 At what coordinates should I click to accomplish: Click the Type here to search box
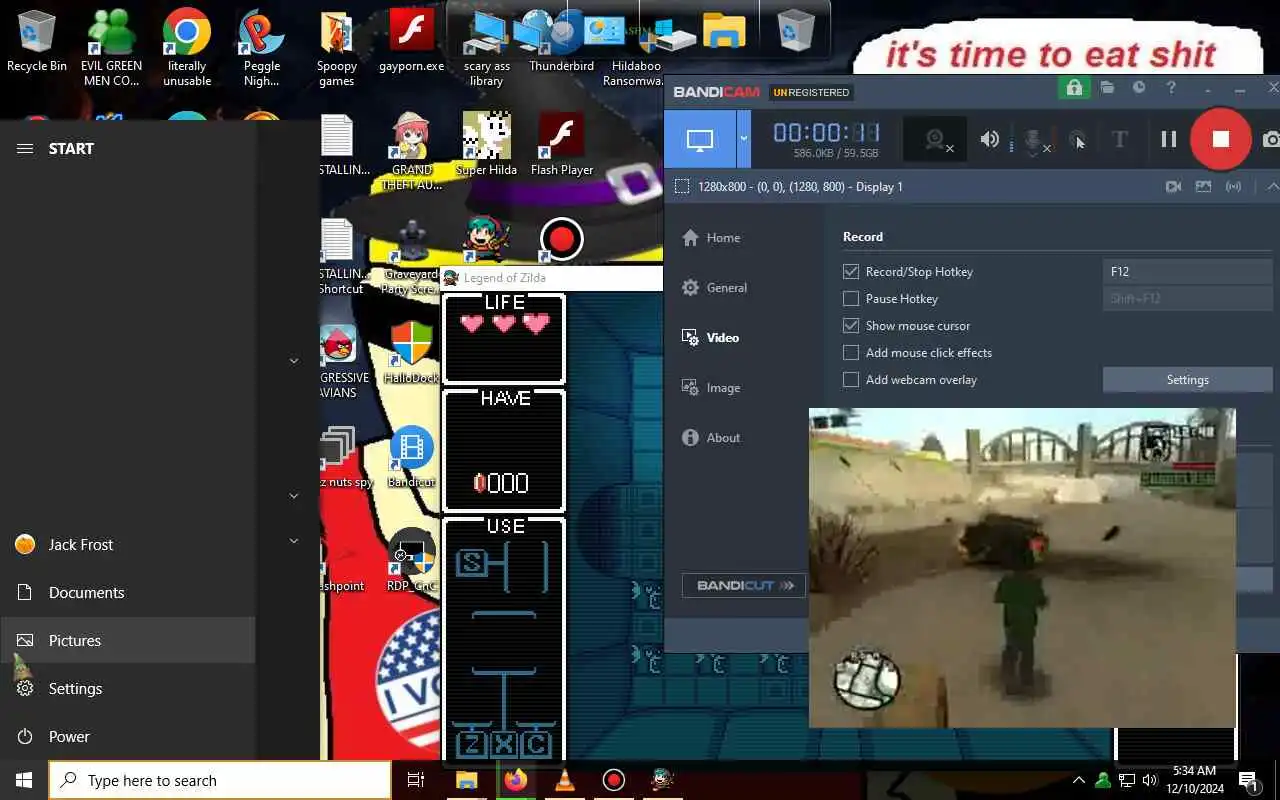point(220,780)
